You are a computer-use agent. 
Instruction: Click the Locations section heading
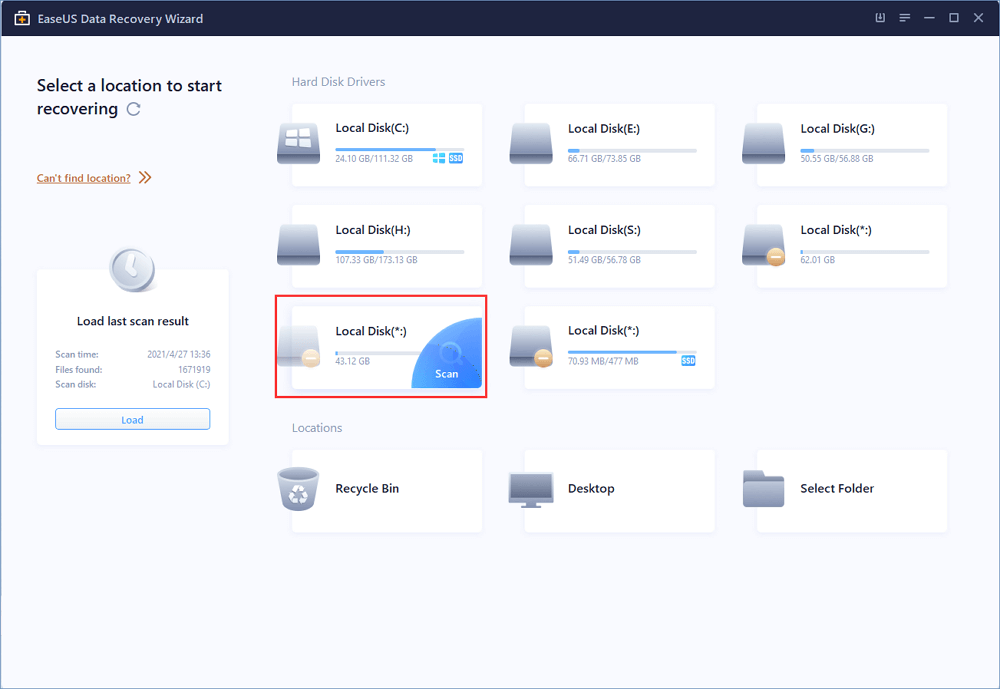point(317,428)
